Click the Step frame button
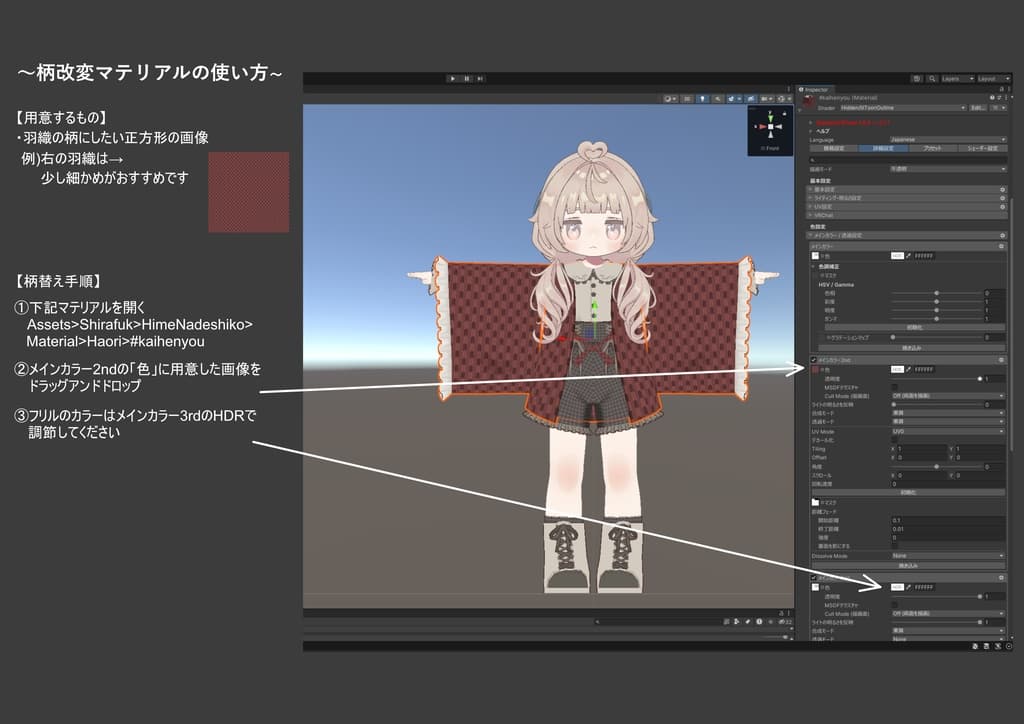Image resolution: width=1024 pixels, height=724 pixels. coord(481,78)
